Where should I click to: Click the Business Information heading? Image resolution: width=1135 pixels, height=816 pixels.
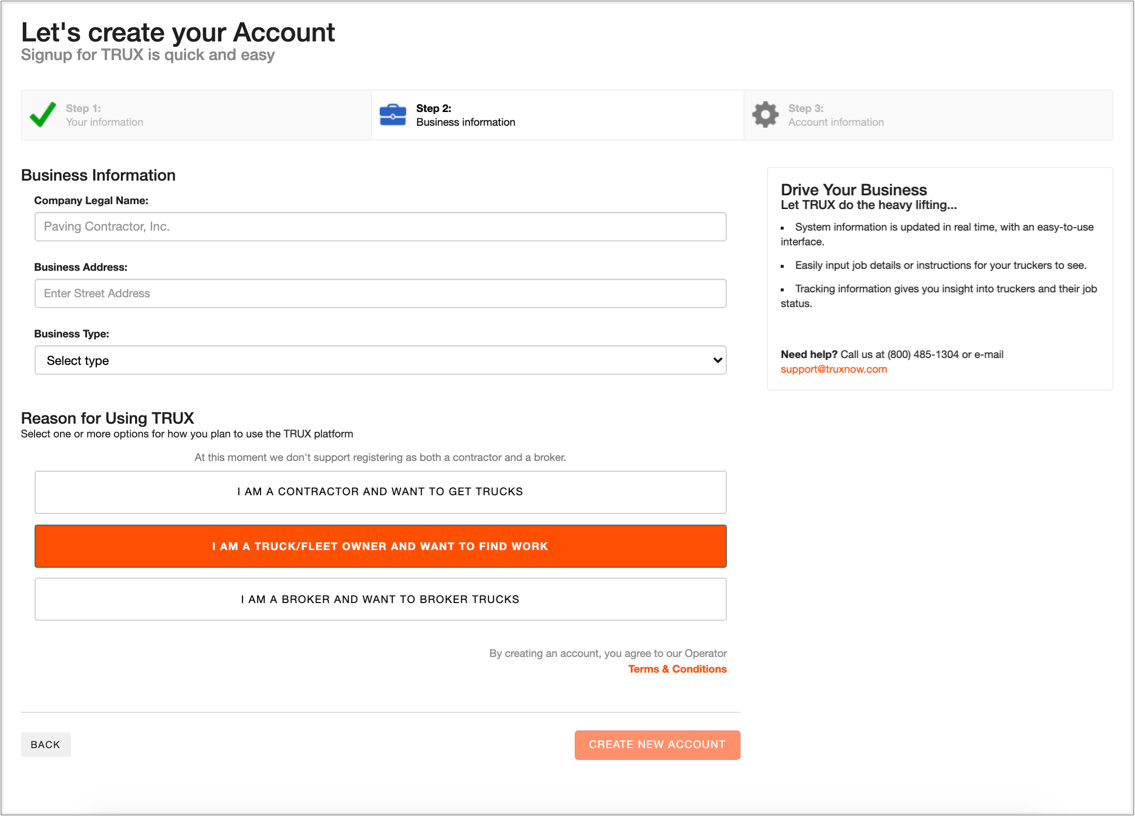coord(98,175)
